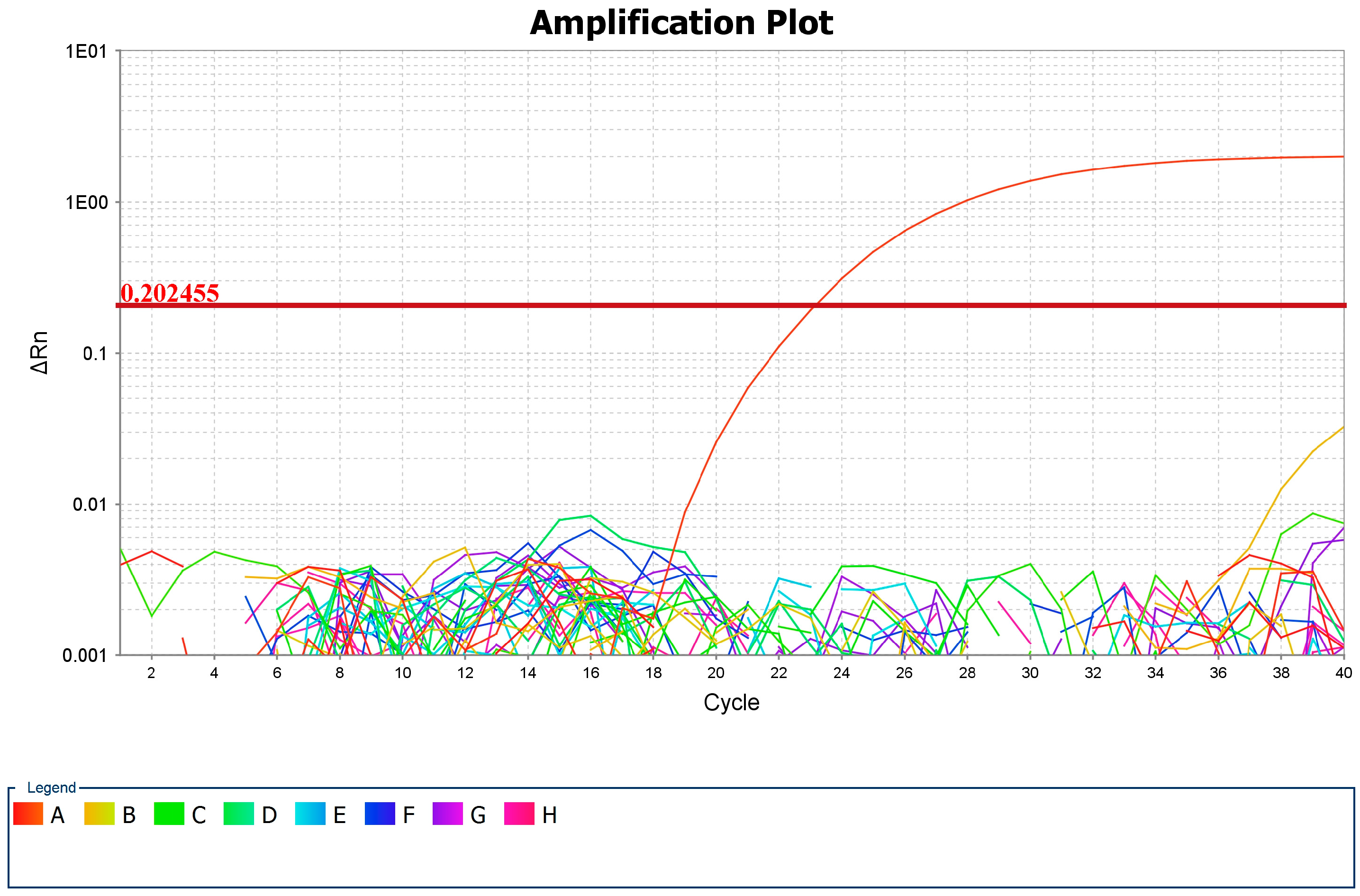Image resolution: width=1360 pixels, height=896 pixels.
Task: Click the yellow legend swatch B
Action: [100, 814]
